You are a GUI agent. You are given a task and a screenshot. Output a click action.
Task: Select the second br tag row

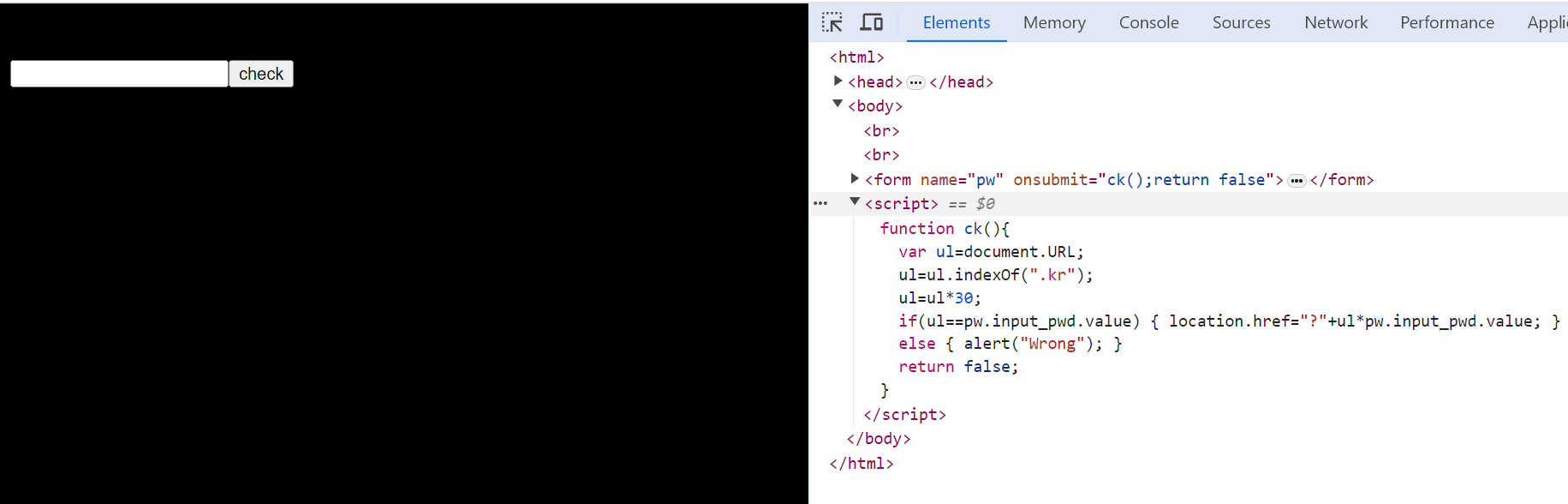click(x=881, y=155)
